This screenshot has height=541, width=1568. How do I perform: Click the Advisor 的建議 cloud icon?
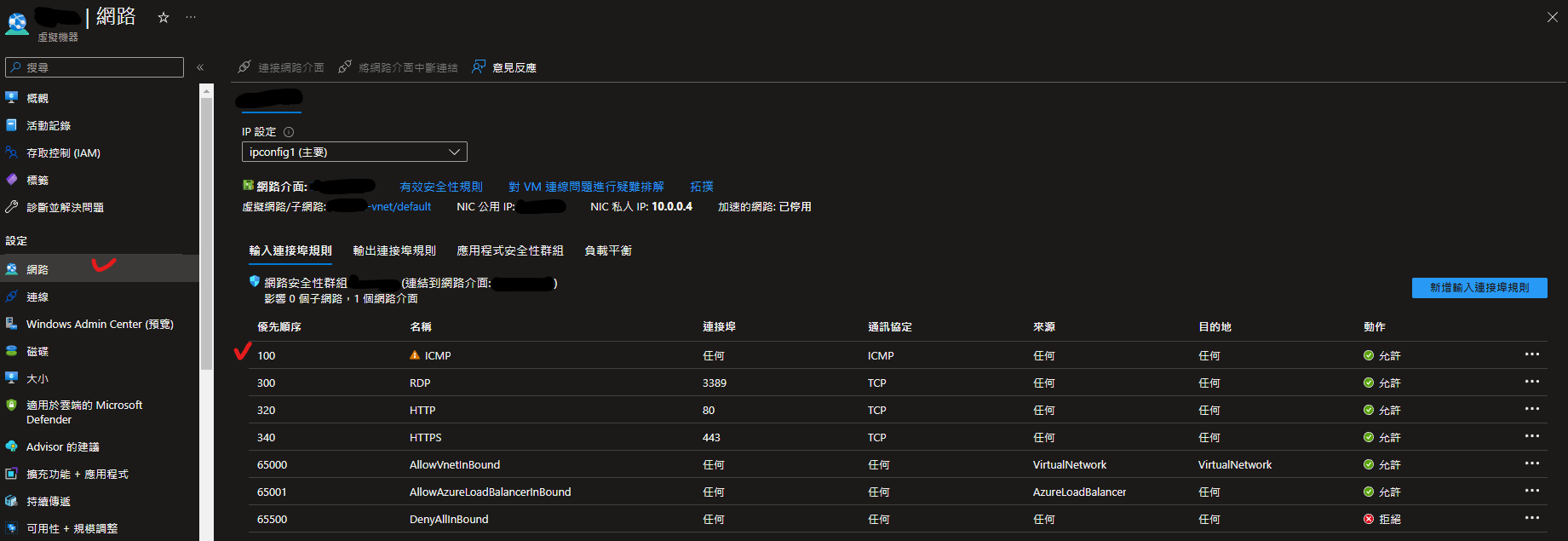pyautogui.click(x=12, y=446)
